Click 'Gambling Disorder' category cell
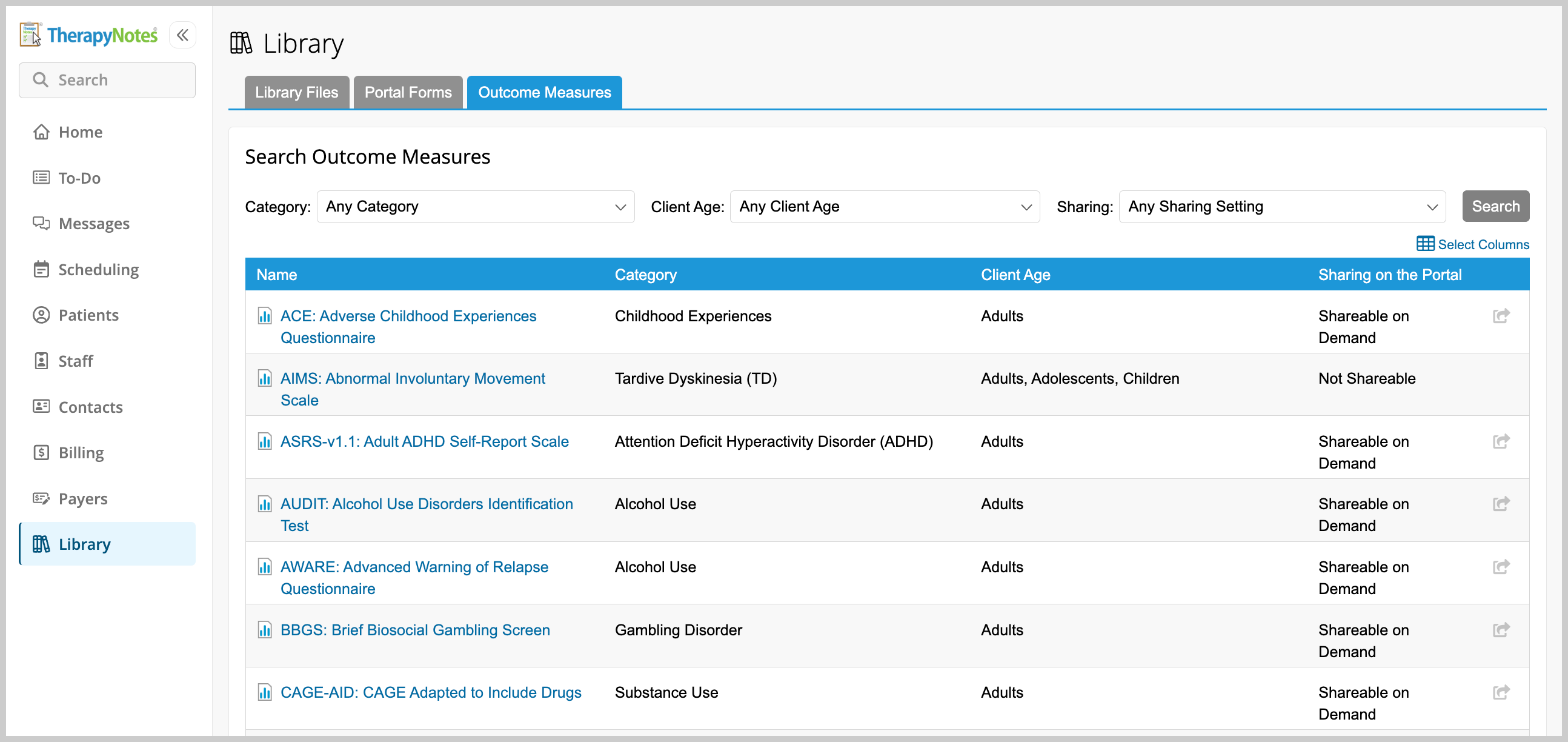 coord(678,629)
